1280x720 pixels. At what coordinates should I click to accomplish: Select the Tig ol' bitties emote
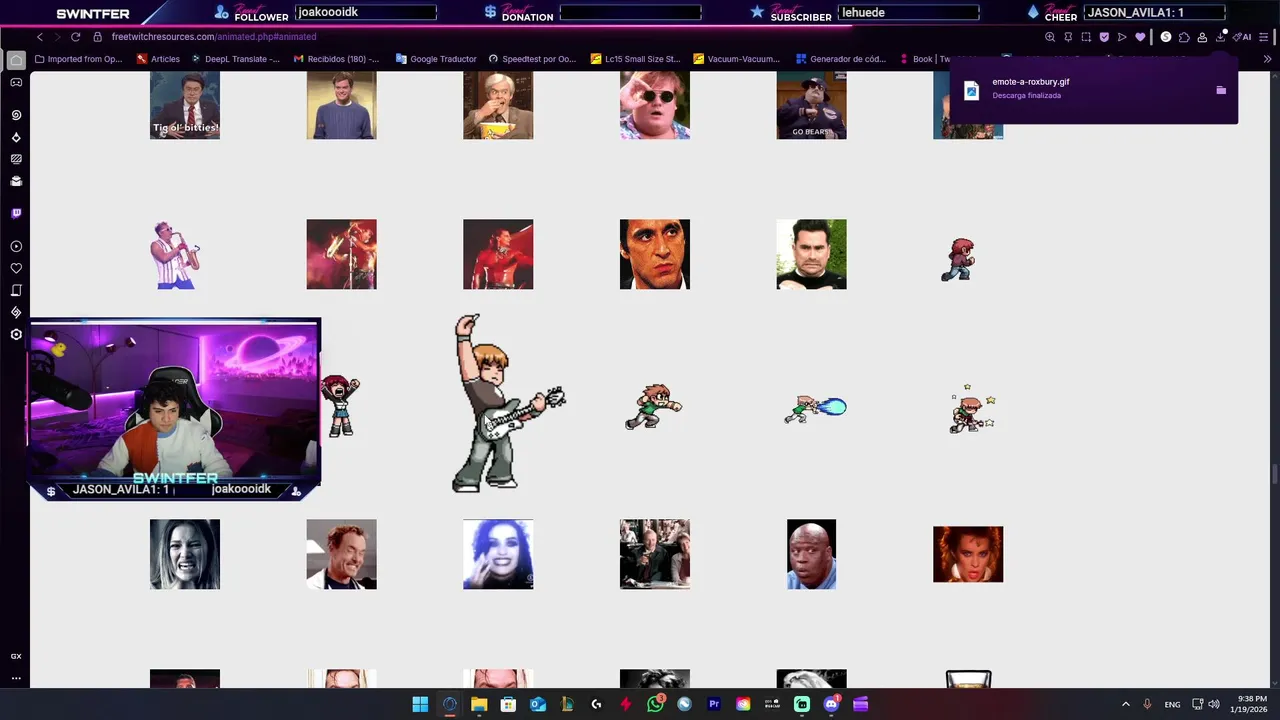coord(185,105)
